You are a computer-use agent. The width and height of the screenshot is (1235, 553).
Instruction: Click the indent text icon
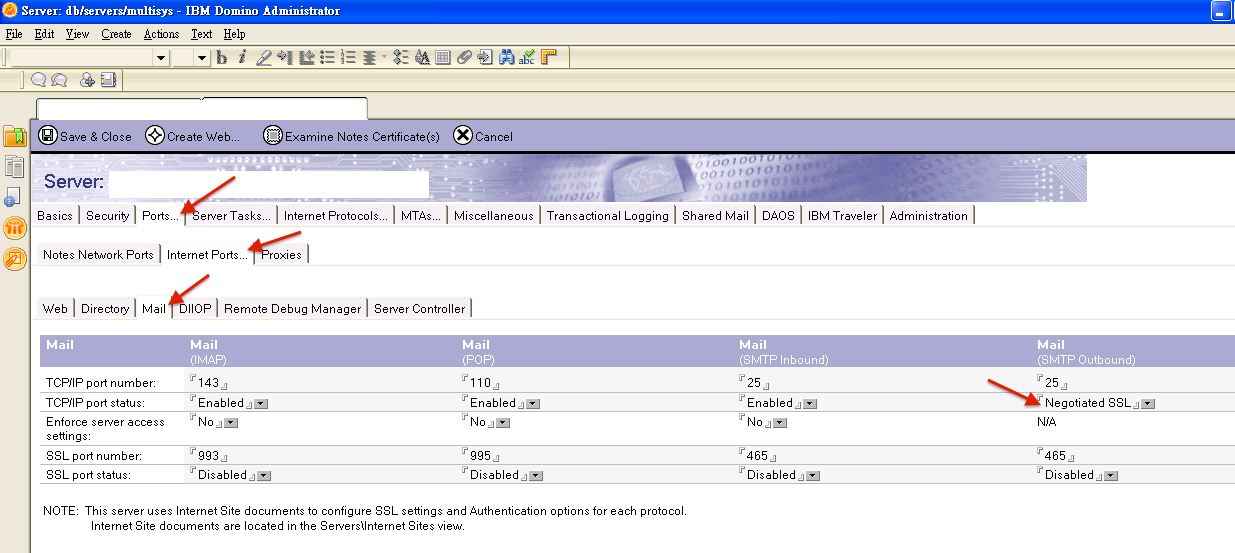284,58
